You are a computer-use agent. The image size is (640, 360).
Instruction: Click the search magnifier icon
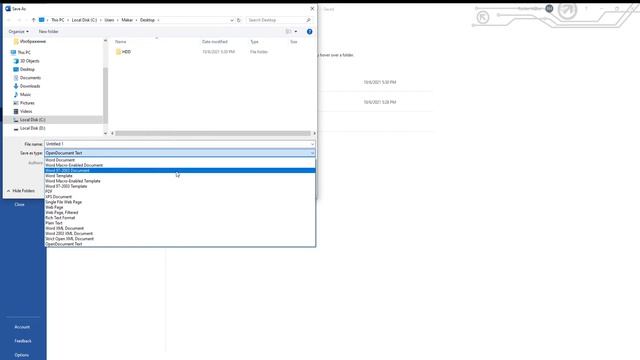[x=309, y=20]
